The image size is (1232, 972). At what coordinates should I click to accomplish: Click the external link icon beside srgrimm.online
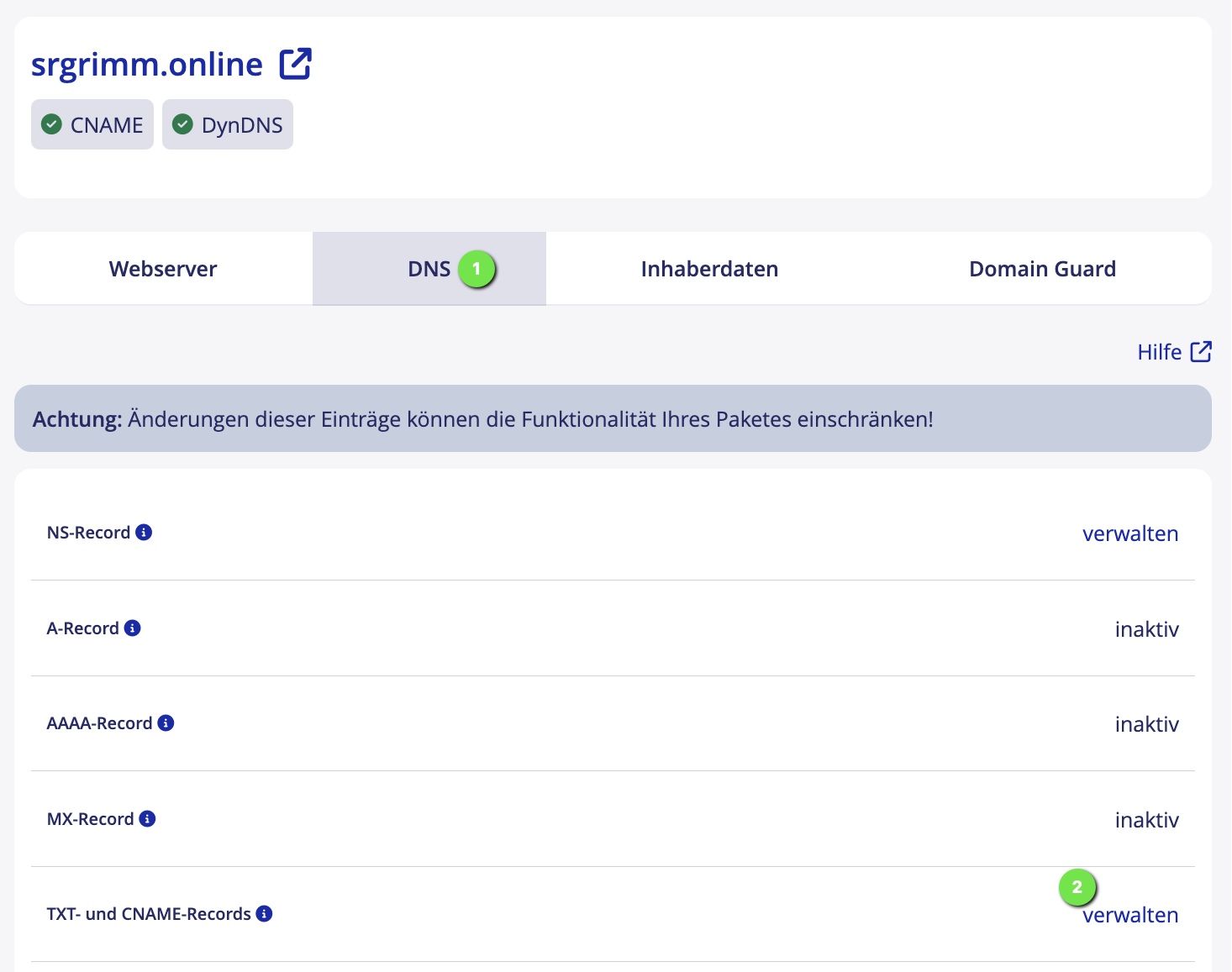click(x=295, y=64)
